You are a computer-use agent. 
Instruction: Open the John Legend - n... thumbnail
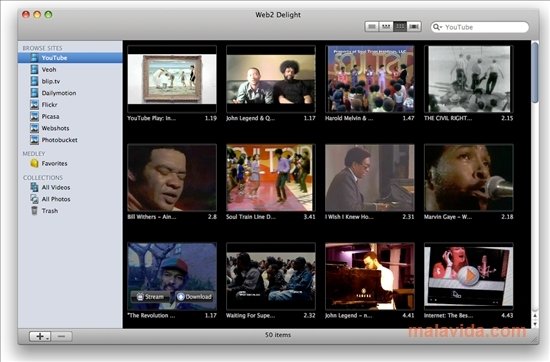(370, 276)
